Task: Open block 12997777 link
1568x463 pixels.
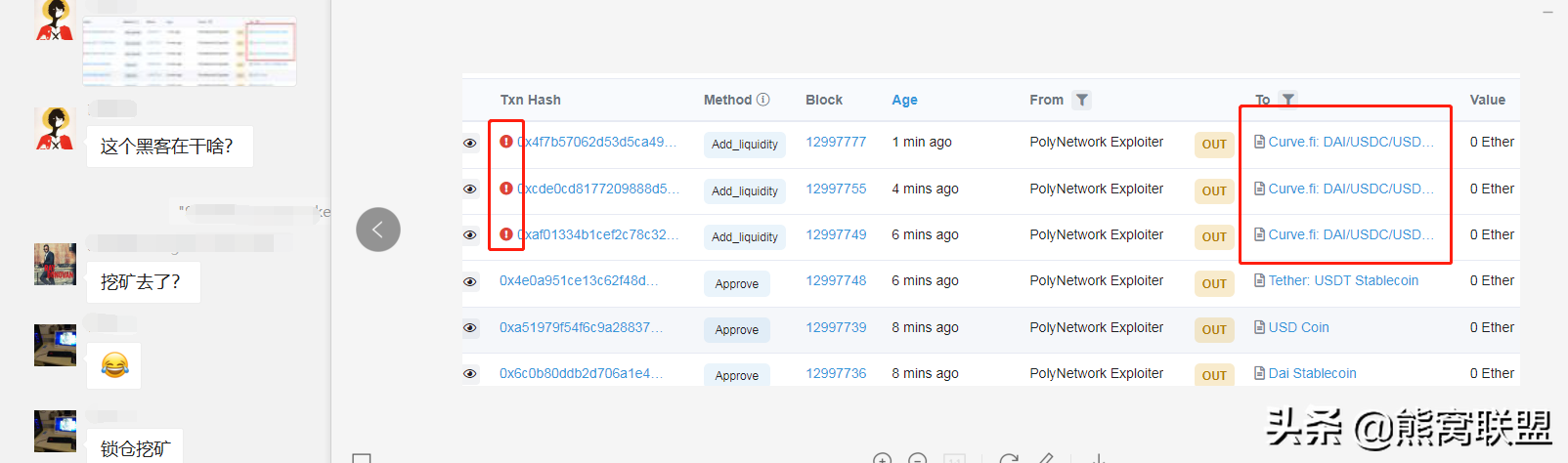Action: click(836, 142)
